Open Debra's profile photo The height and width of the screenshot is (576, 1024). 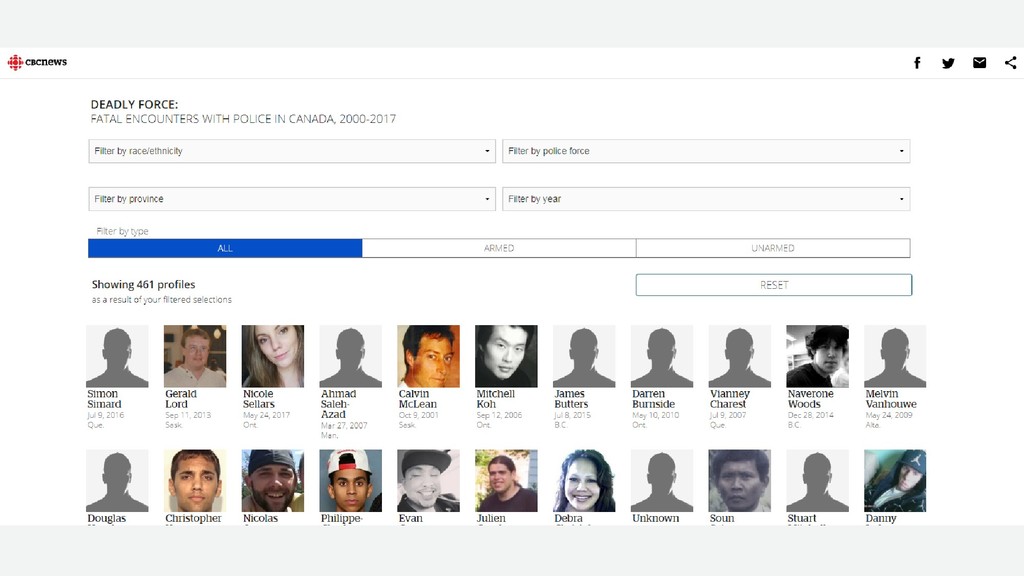point(584,480)
